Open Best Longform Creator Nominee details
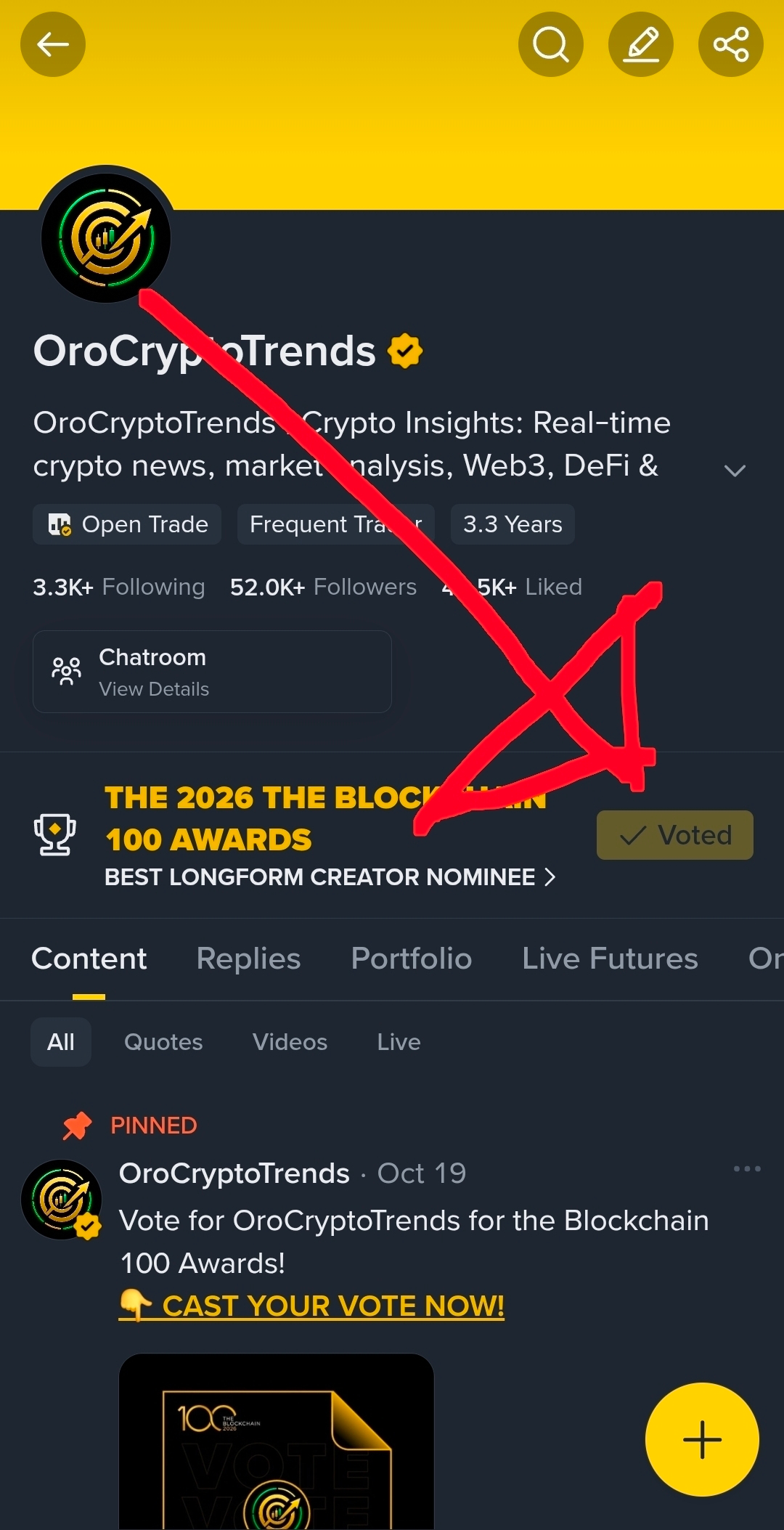 tap(330, 877)
